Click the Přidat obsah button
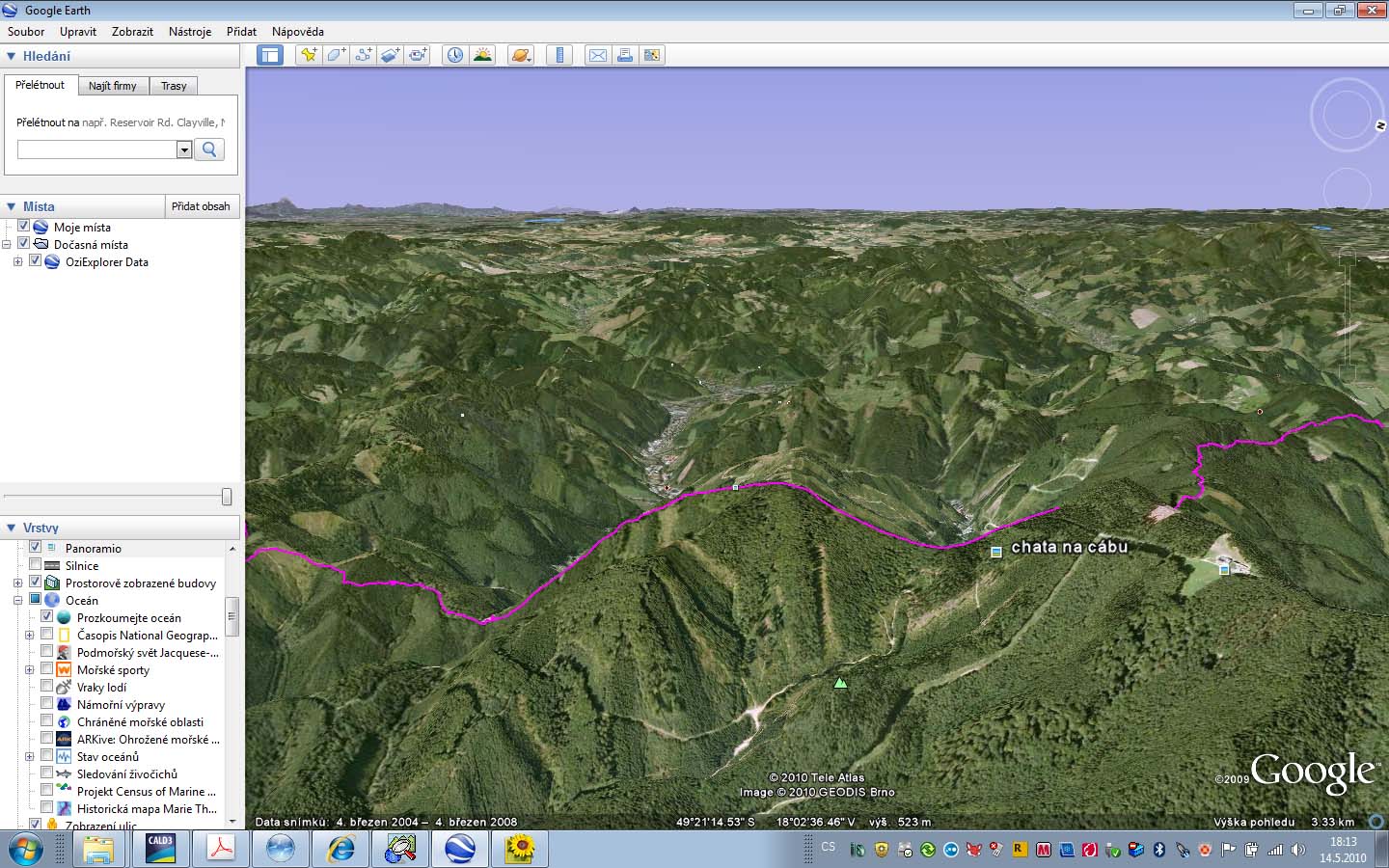Screen dimensions: 1389x868 [201, 206]
